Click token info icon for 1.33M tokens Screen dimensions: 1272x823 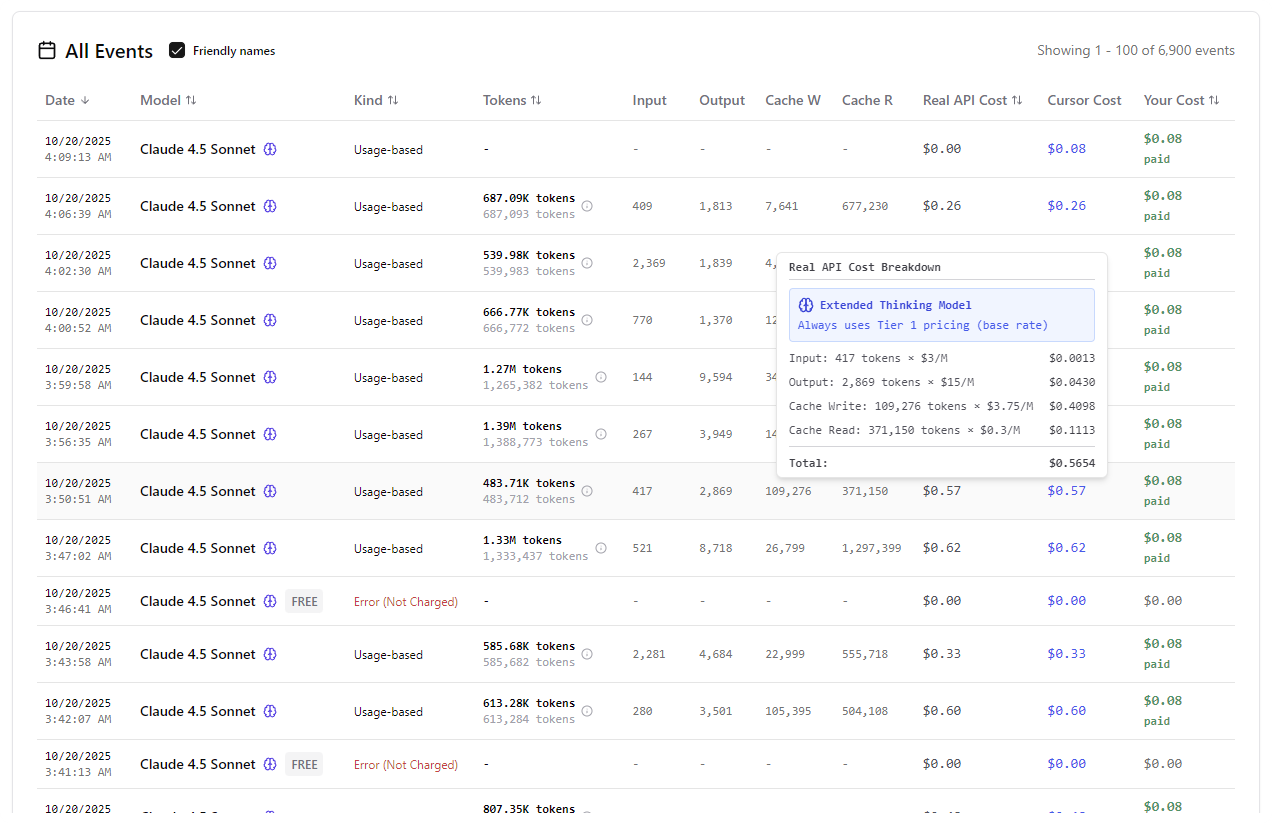tap(601, 548)
